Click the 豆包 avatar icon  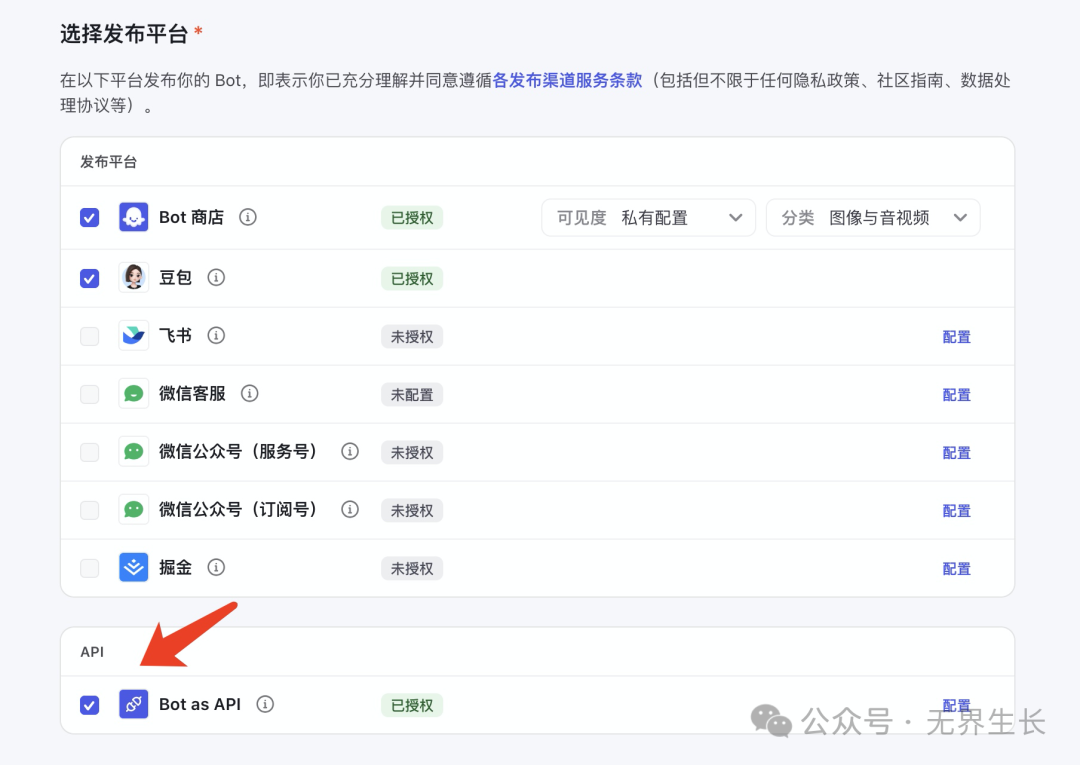pyautogui.click(x=134, y=278)
